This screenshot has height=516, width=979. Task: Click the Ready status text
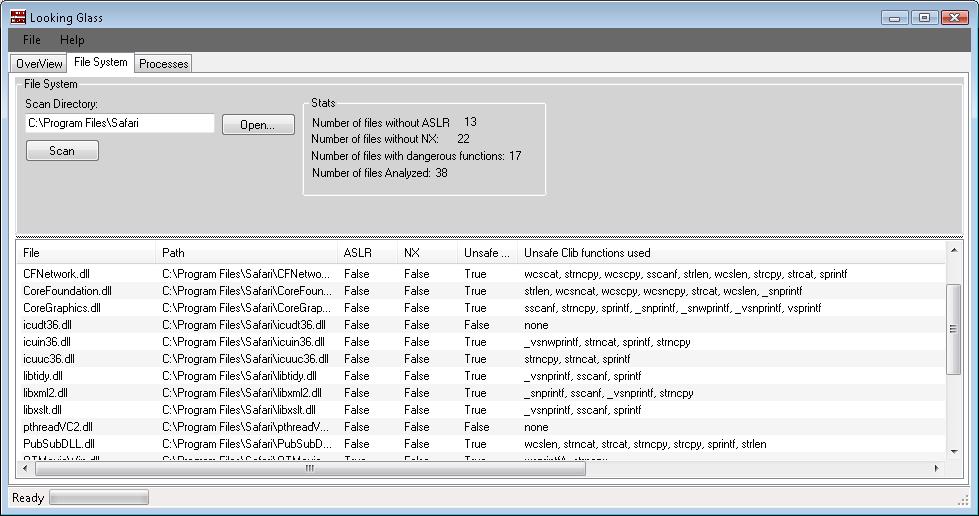click(28, 498)
